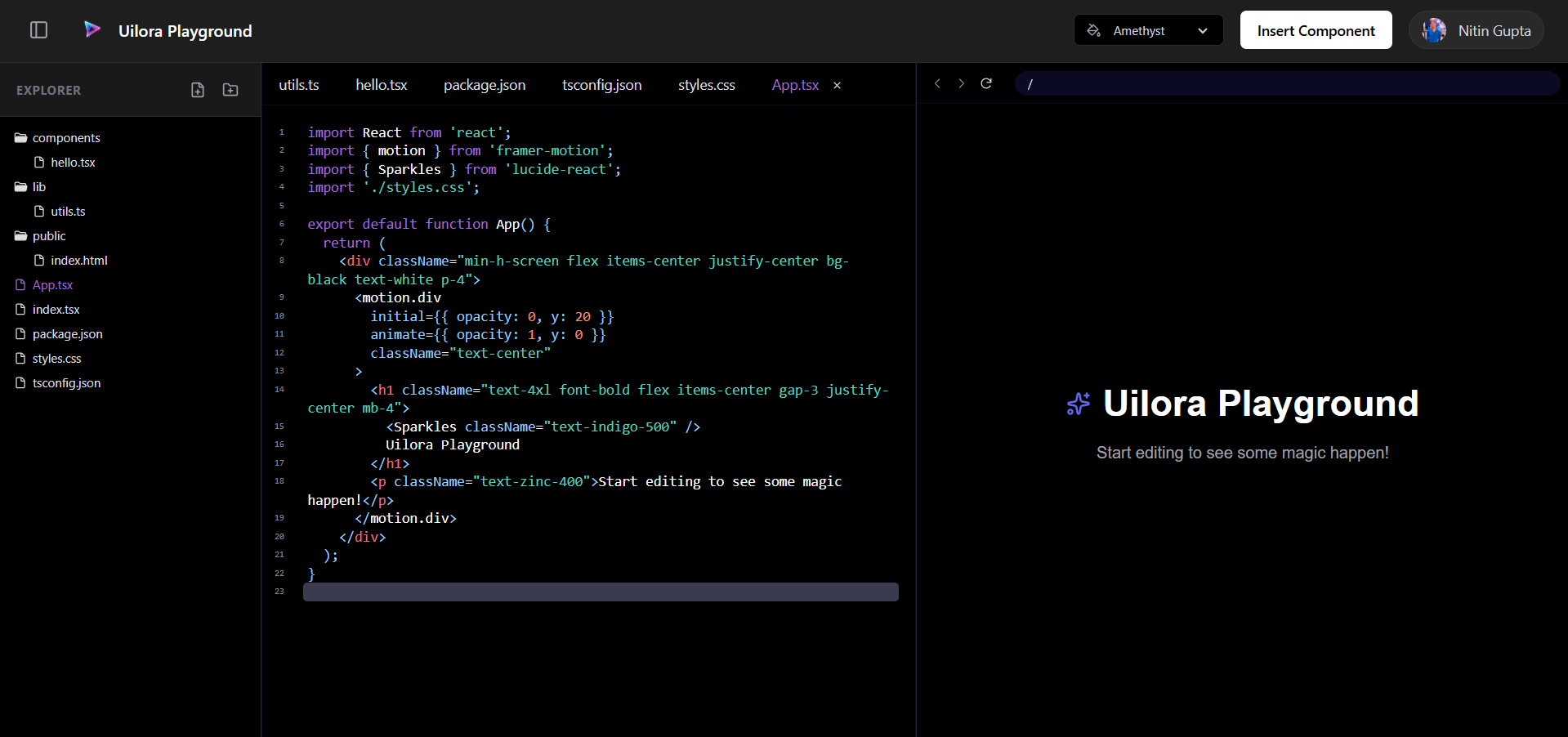Click the Sparkles className code line
The height and width of the screenshot is (737, 1568).
pos(543,427)
